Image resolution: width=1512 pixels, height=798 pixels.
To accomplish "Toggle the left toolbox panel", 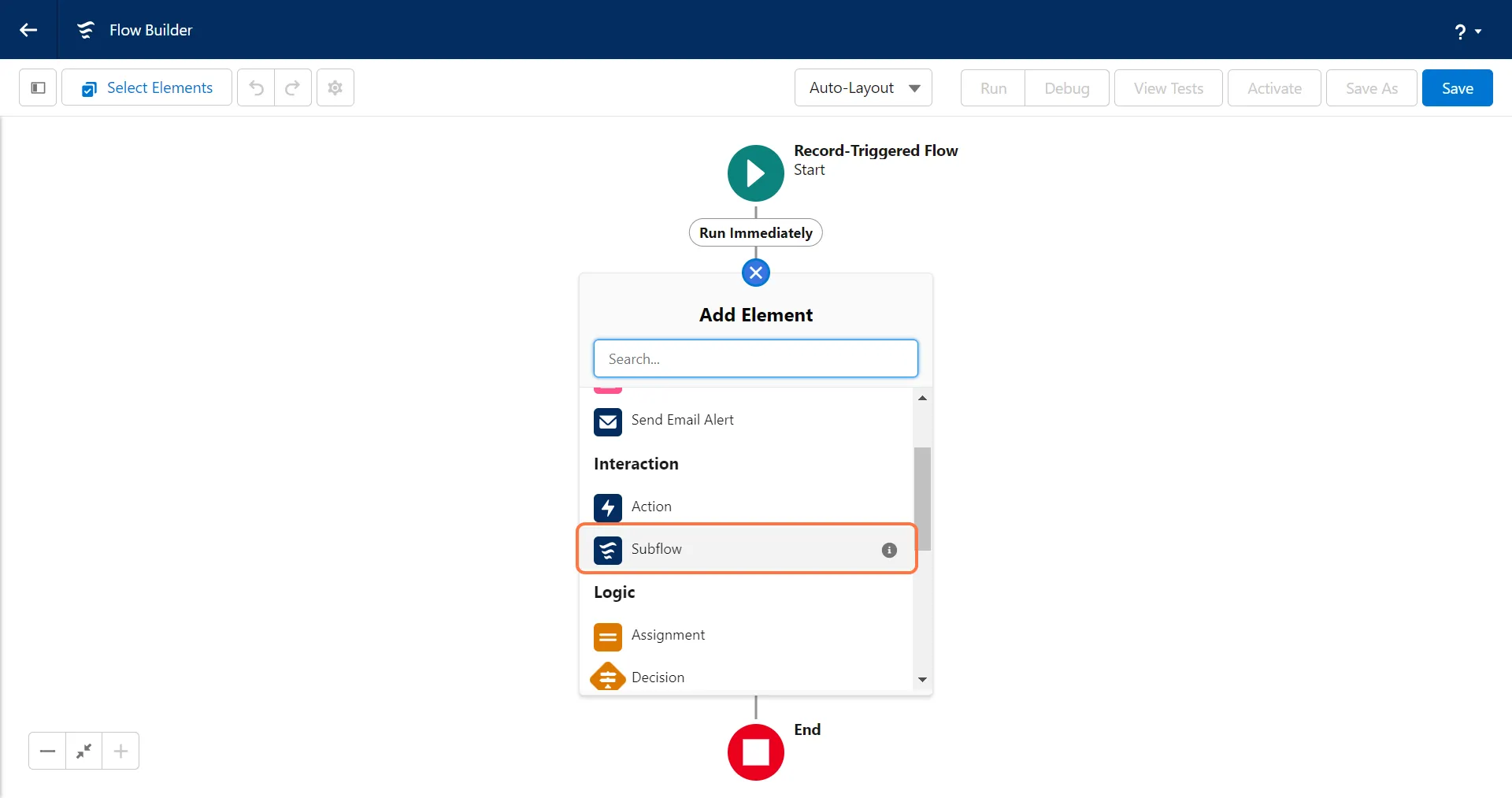I will [38, 87].
